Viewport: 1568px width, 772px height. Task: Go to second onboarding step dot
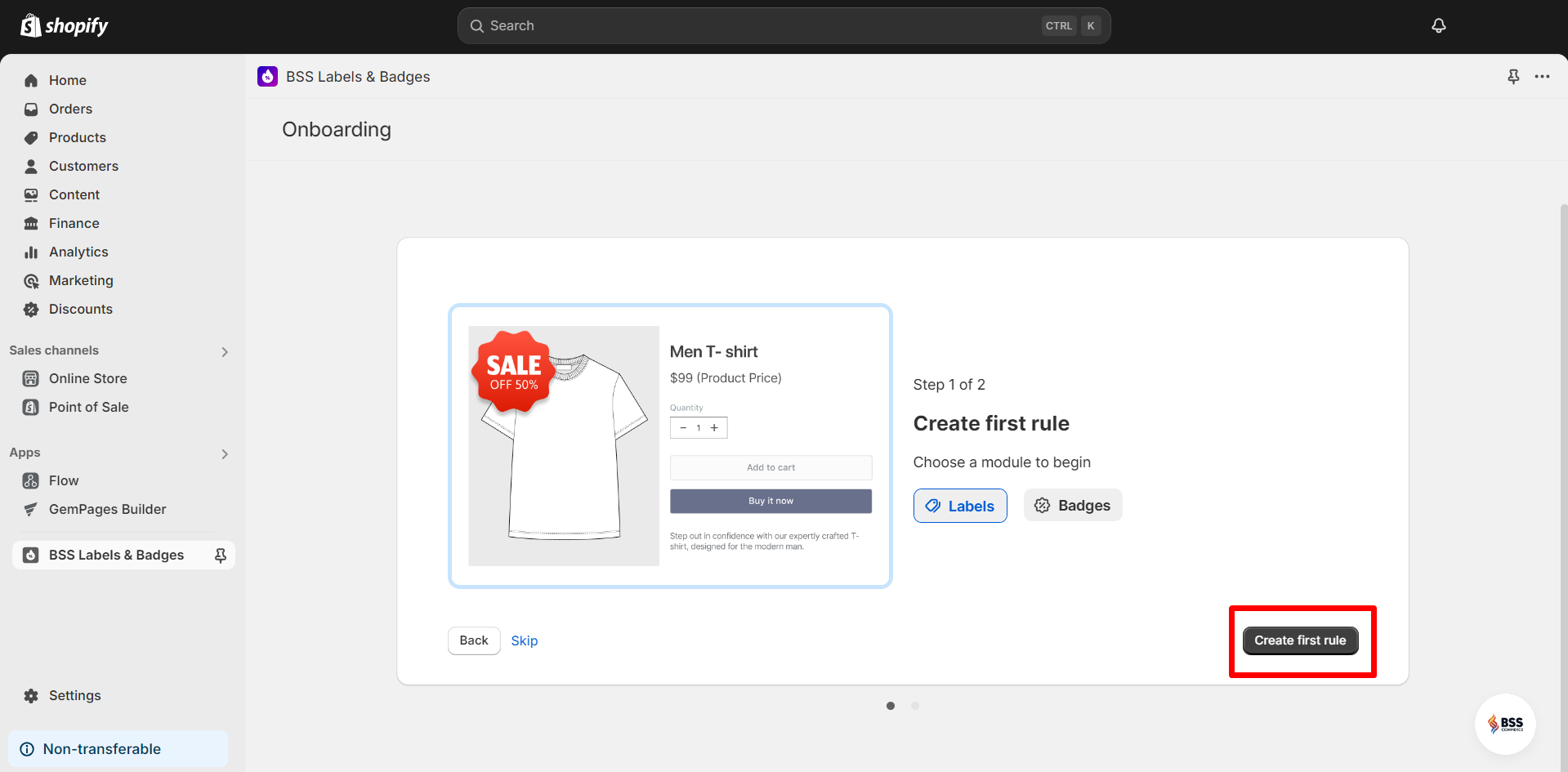(x=915, y=706)
